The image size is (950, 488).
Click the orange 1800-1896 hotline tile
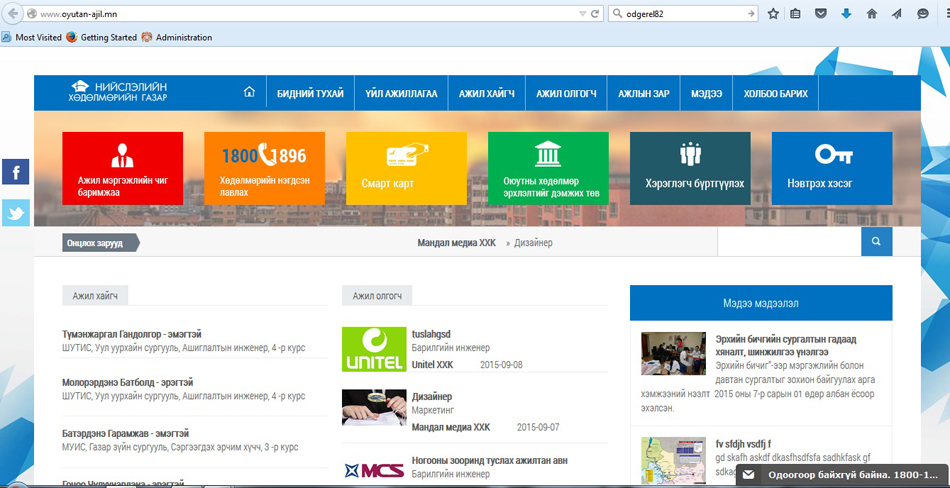coord(264,168)
